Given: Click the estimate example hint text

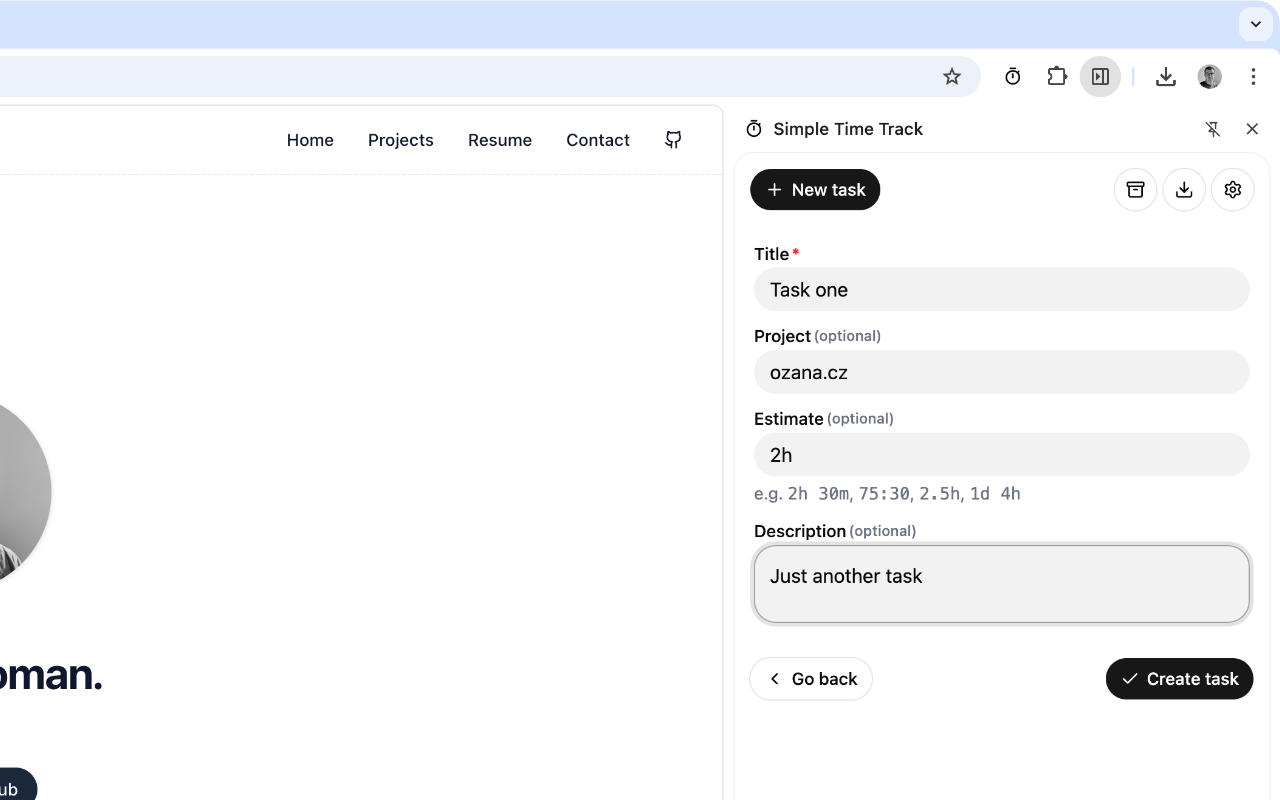Looking at the screenshot, I should 887,494.
